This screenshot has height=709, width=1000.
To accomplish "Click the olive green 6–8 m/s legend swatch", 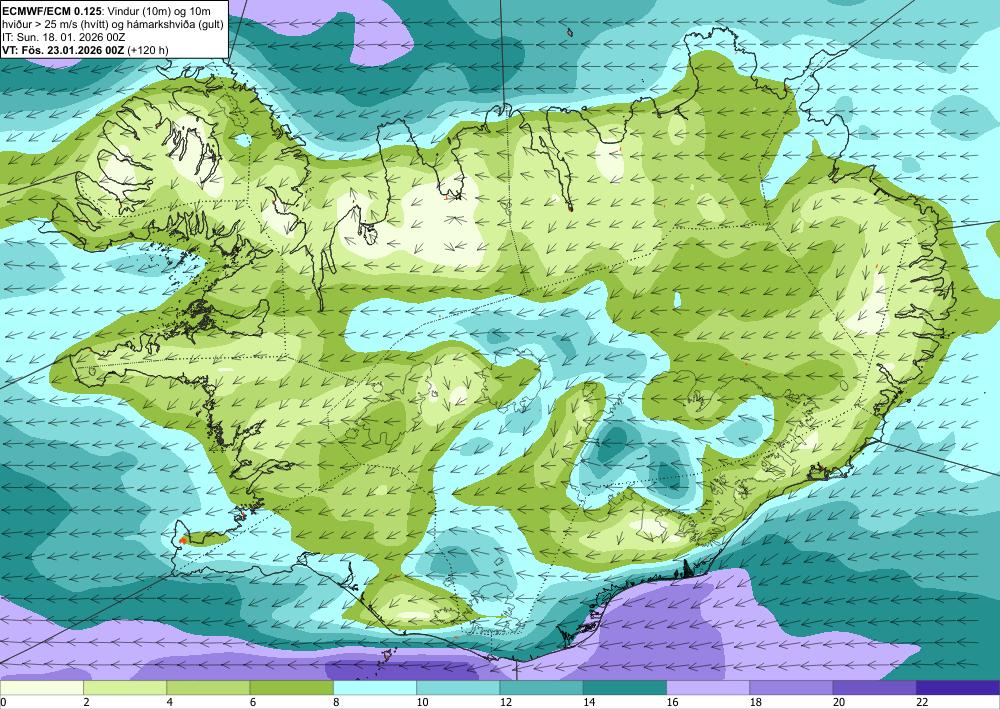I will (x=291, y=687).
